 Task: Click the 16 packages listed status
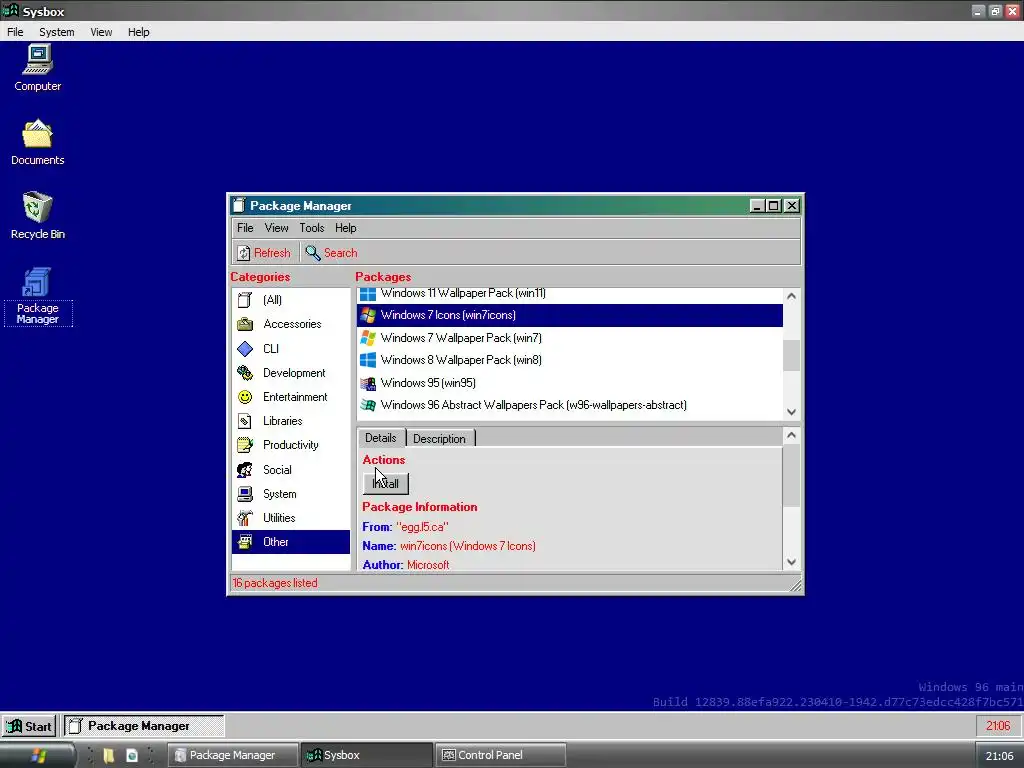(275, 583)
